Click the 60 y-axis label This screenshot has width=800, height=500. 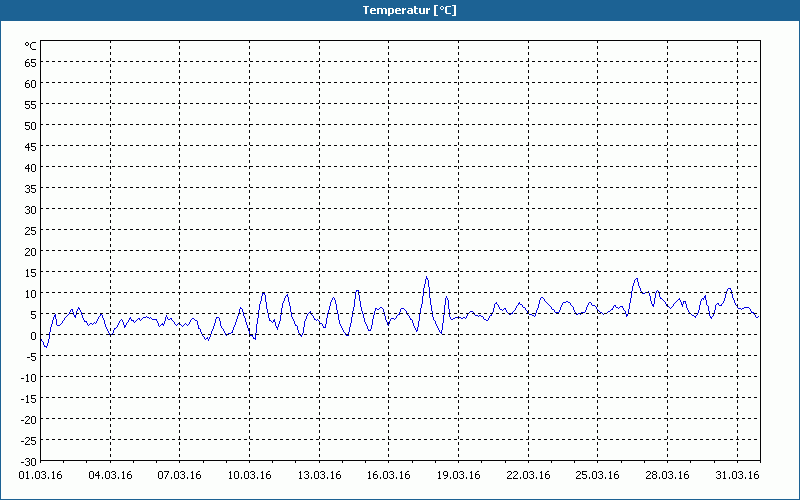click(x=31, y=84)
